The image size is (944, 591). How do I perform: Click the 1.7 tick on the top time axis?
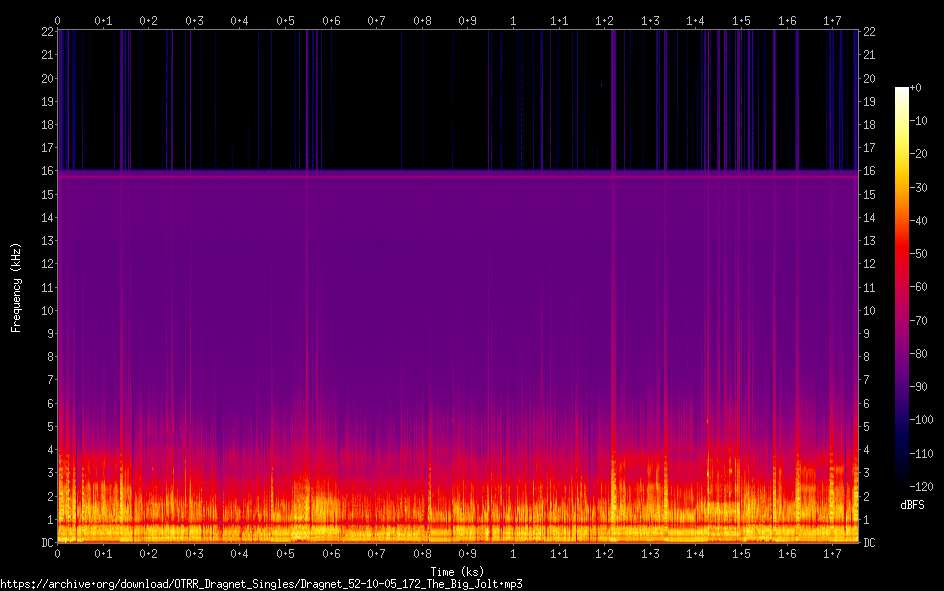click(832, 20)
